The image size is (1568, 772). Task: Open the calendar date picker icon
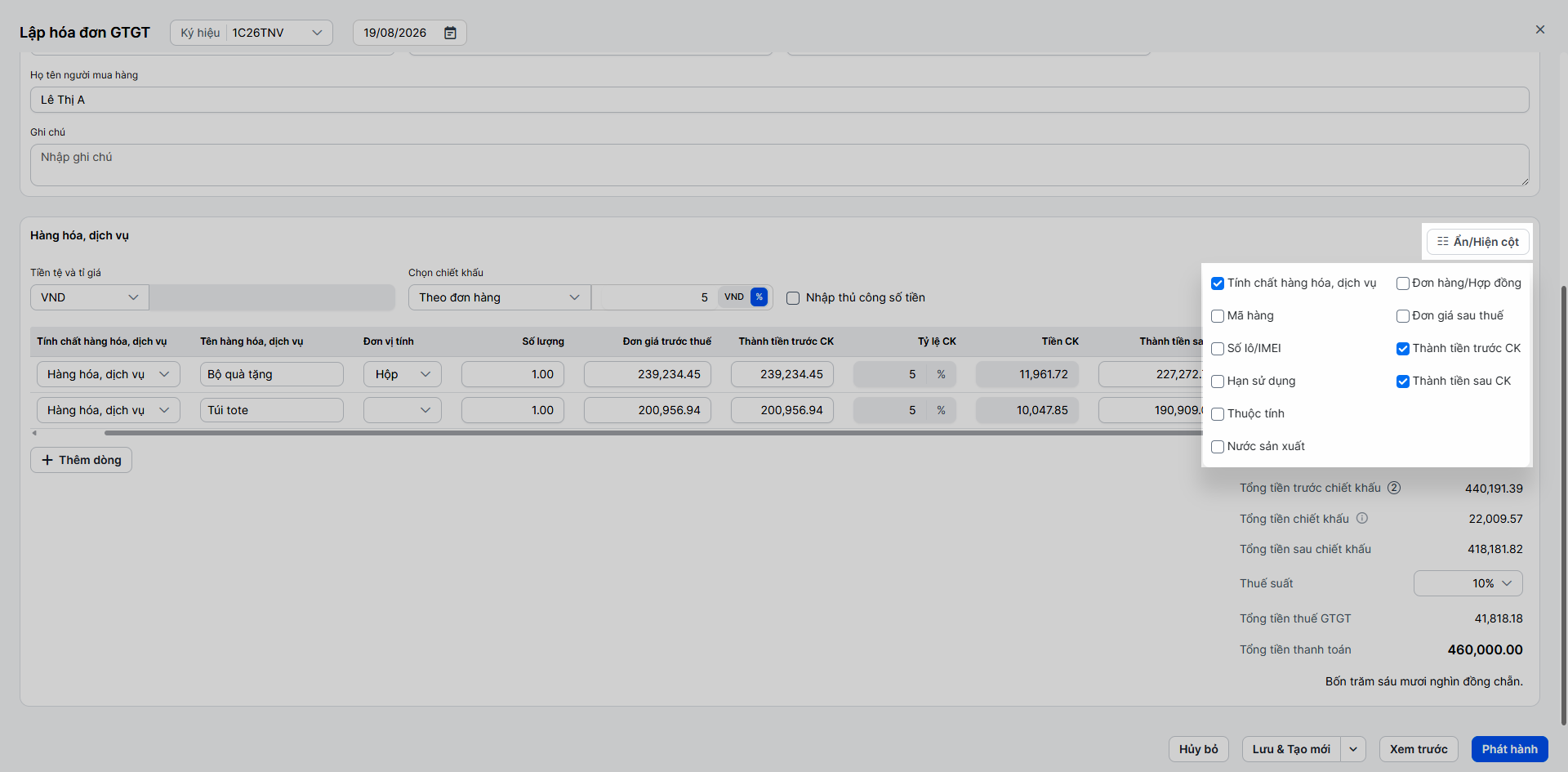tap(450, 33)
